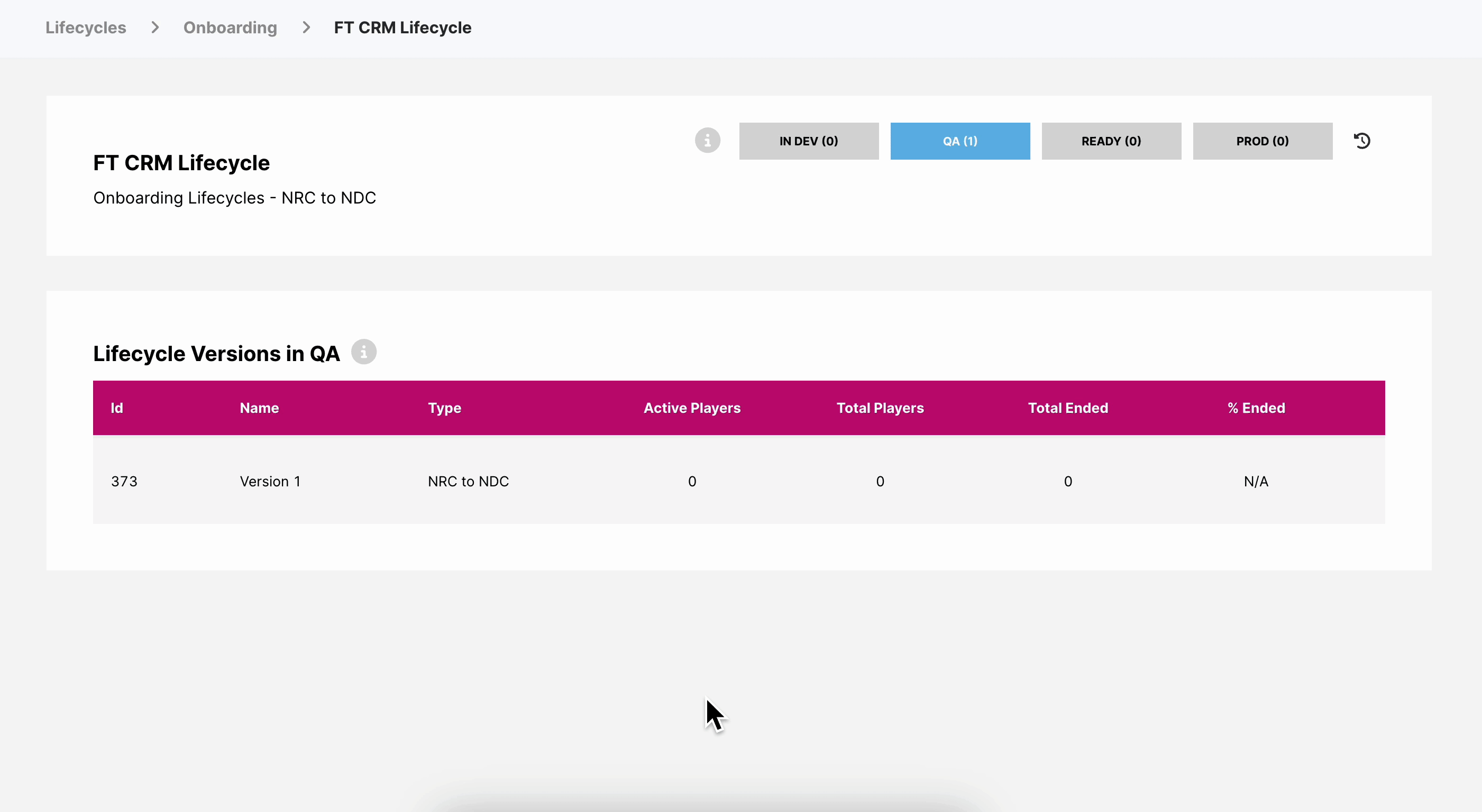Show the PROD (0) tab
The width and height of the screenshot is (1482, 812).
click(x=1262, y=141)
